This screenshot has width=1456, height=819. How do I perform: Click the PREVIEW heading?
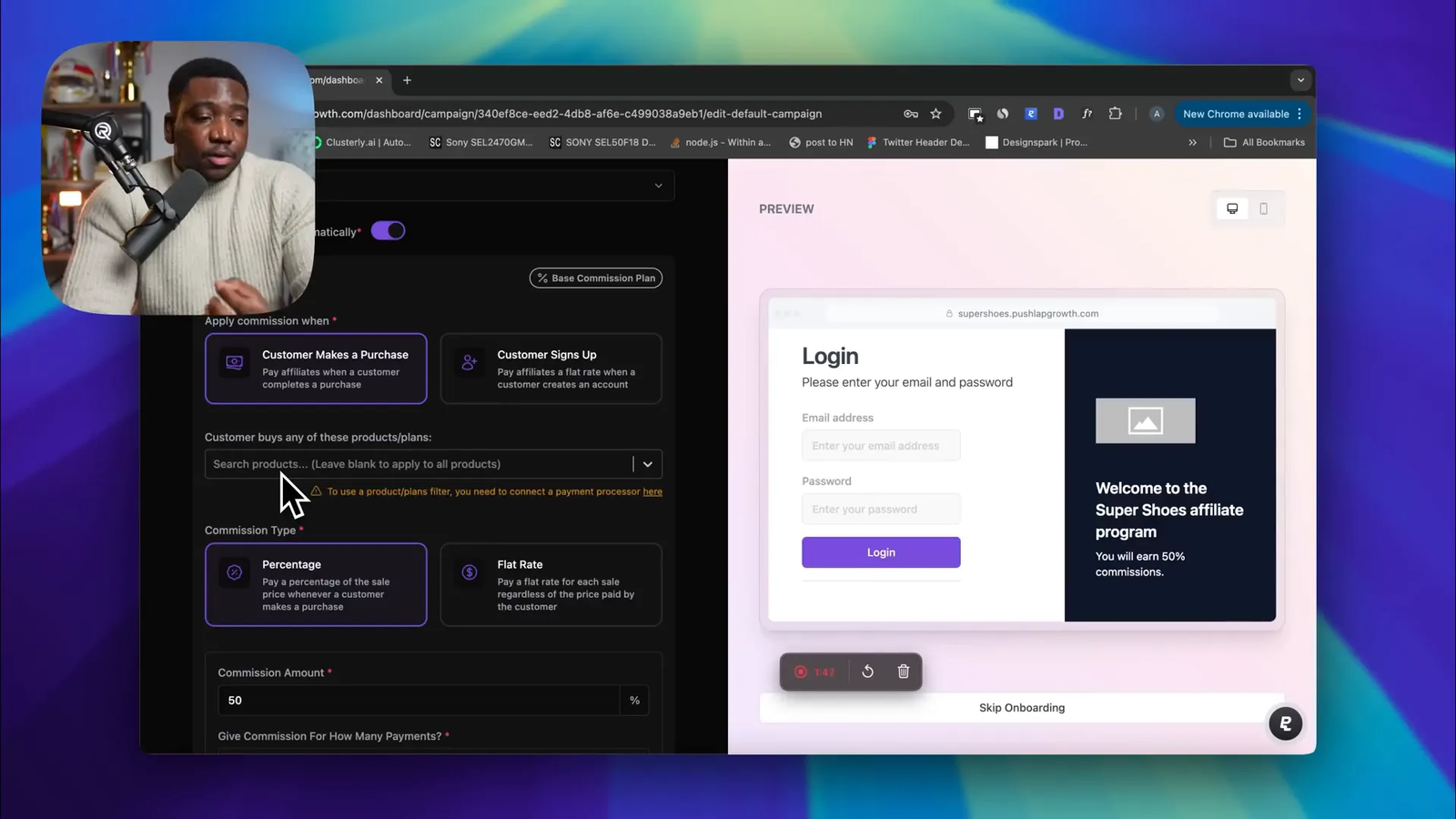point(786,208)
